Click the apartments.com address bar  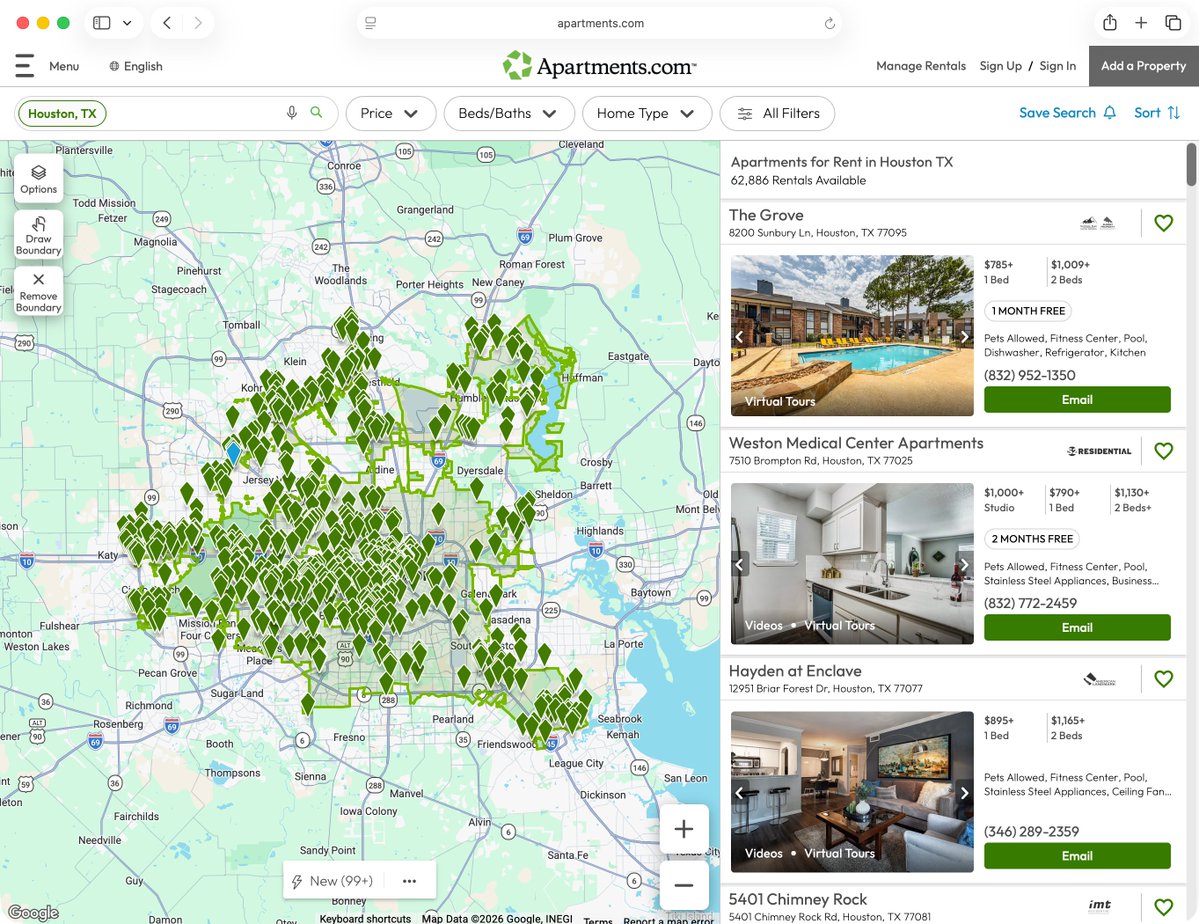click(600, 23)
